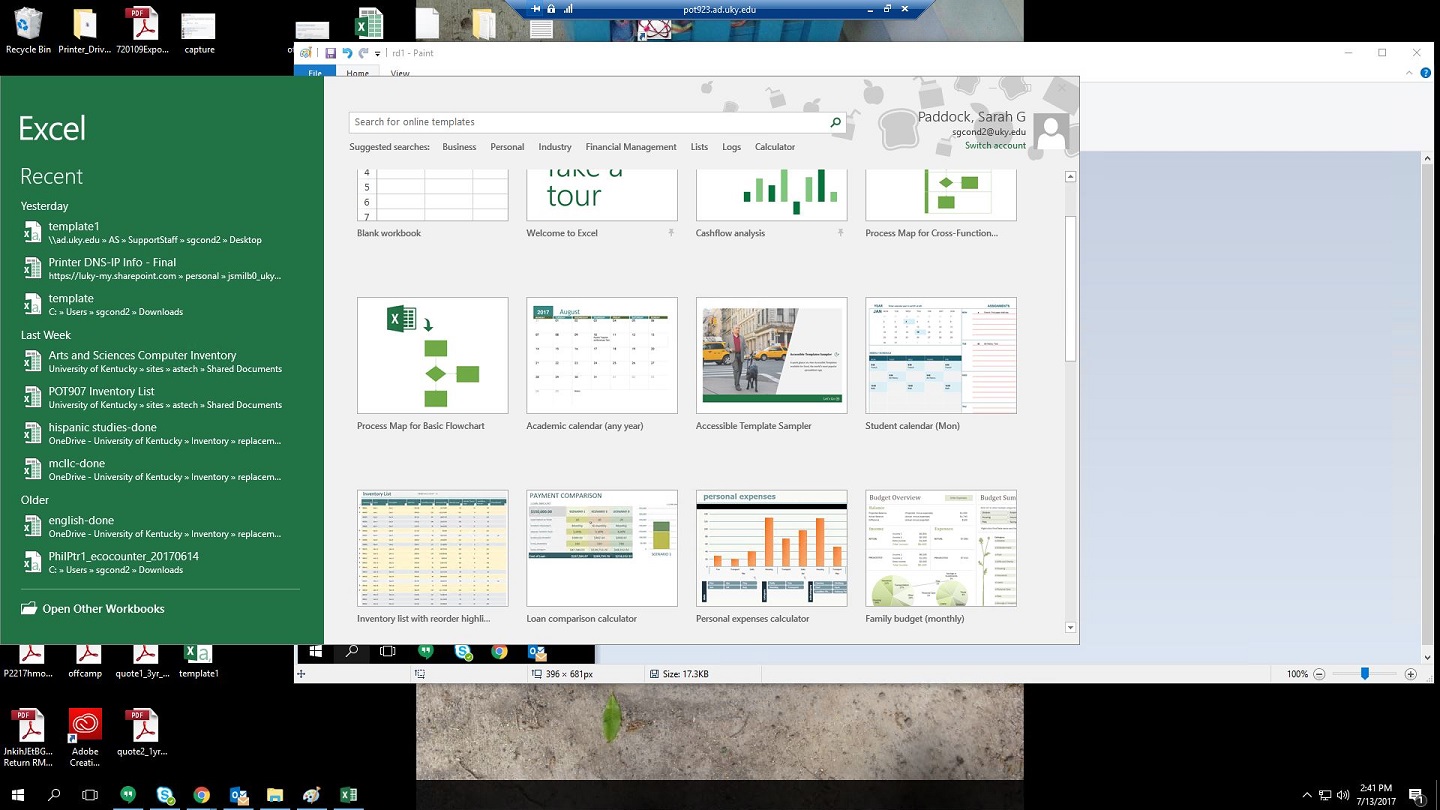Screen dimensions: 1440x810
Task: Click Paint's zoom slider handle
Action: (x=1365, y=674)
